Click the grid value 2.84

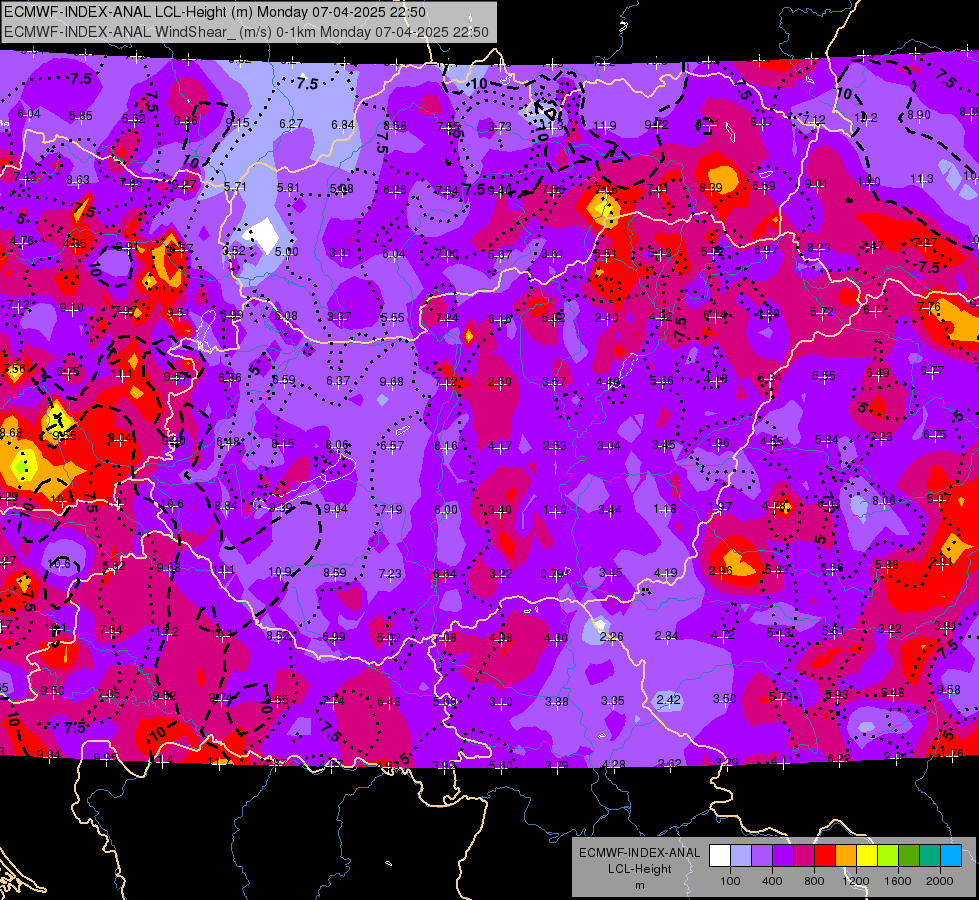pyautogui.click(x=666, y=636)
